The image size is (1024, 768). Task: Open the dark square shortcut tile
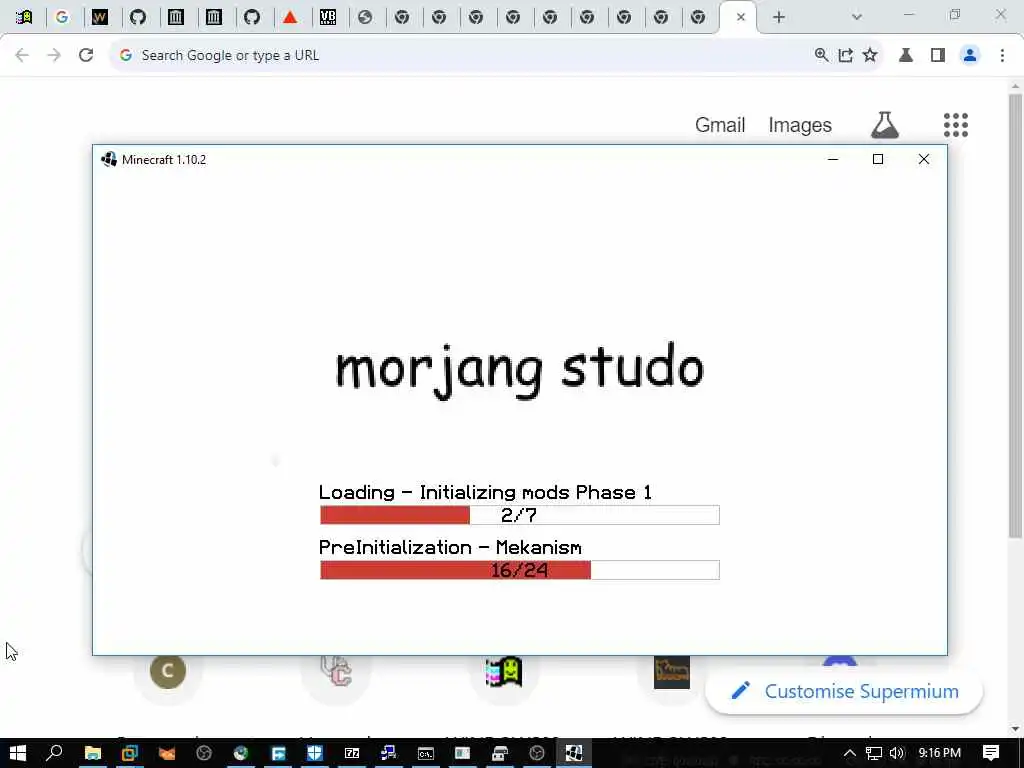(671, 673)
